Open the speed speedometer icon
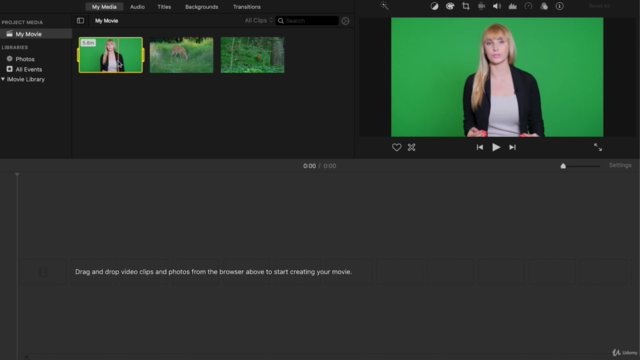Screen dimensions: 640x360 tap(528, 6)
